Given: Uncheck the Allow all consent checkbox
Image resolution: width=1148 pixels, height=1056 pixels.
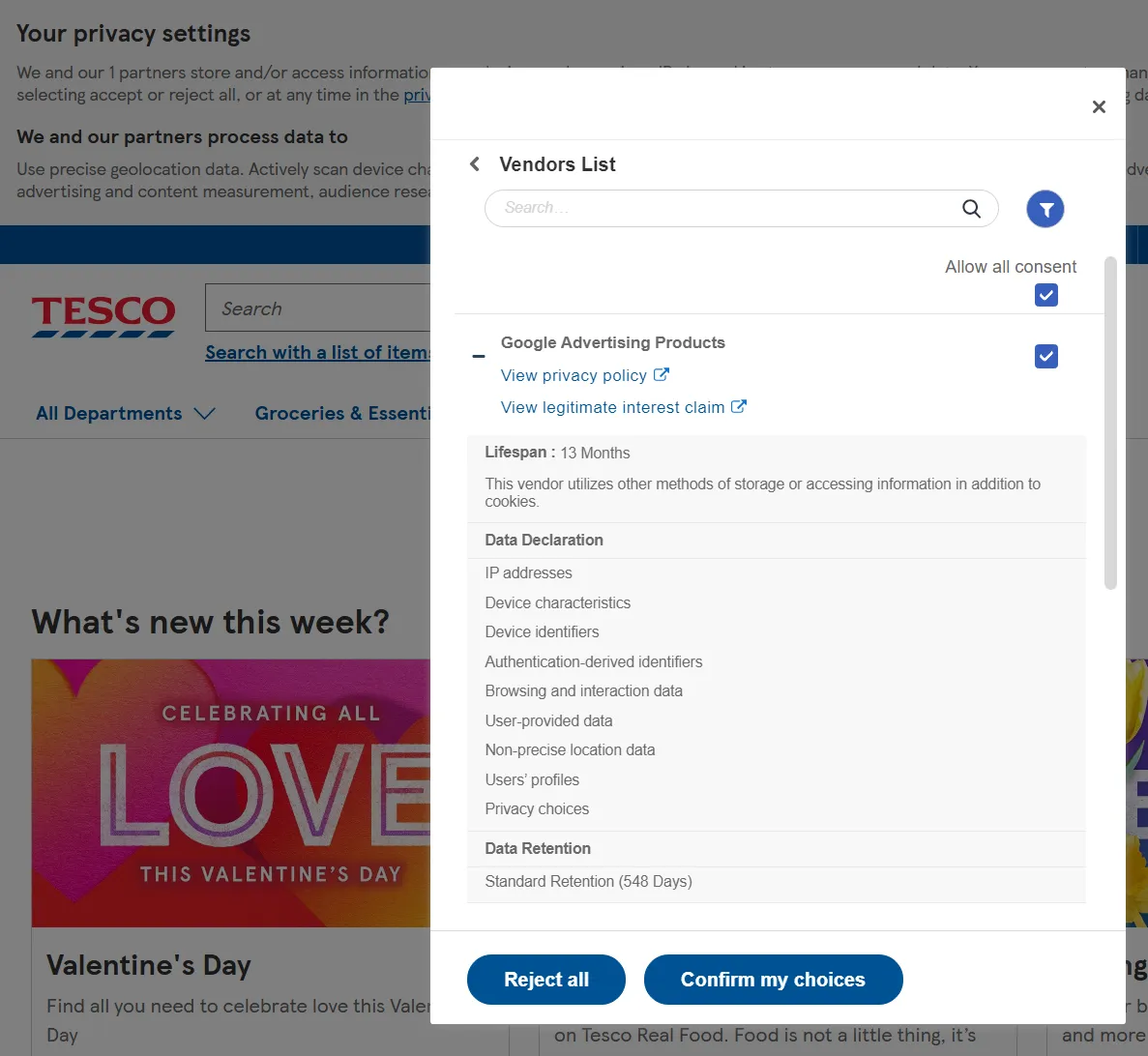Looking at the screenshot, I should pyautogui.click(x=1045, y=295).
